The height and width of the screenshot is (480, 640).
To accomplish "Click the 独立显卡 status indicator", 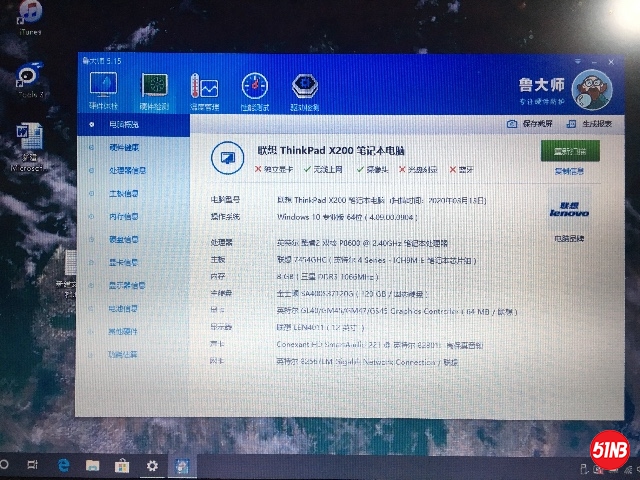I will click(x=274, y=169).
